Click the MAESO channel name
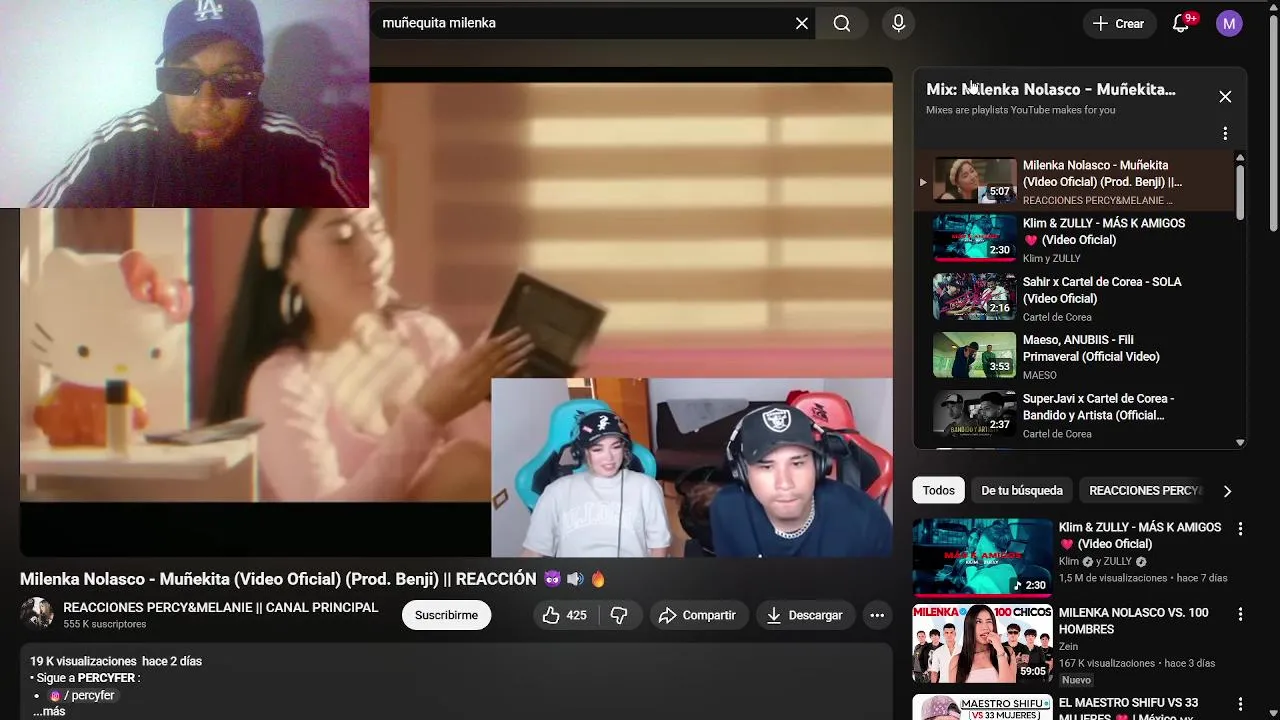 coord(1040,375)
